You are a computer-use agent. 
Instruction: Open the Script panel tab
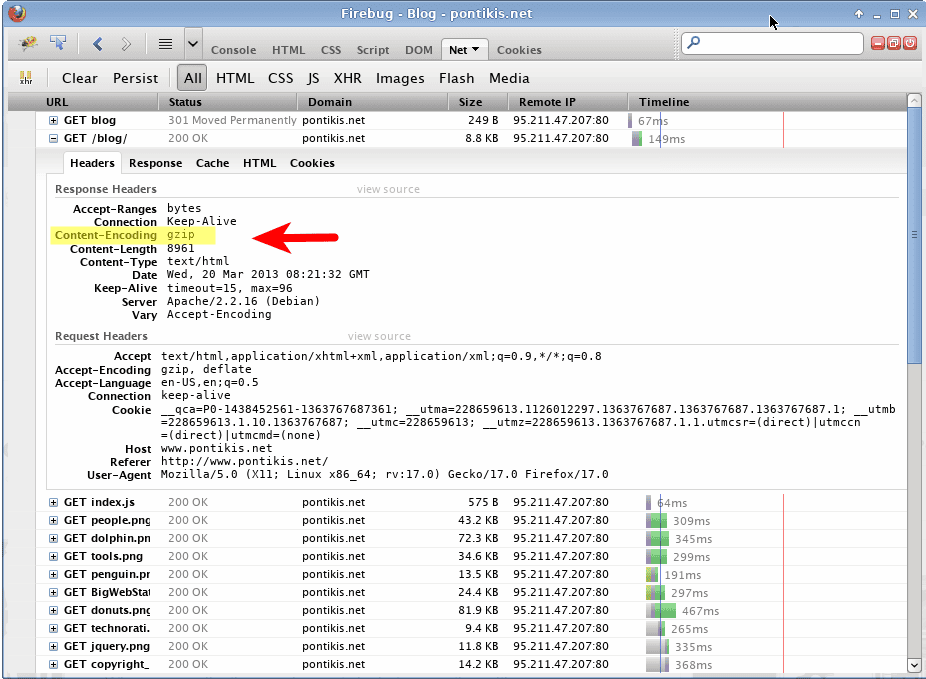pos(373,50)
